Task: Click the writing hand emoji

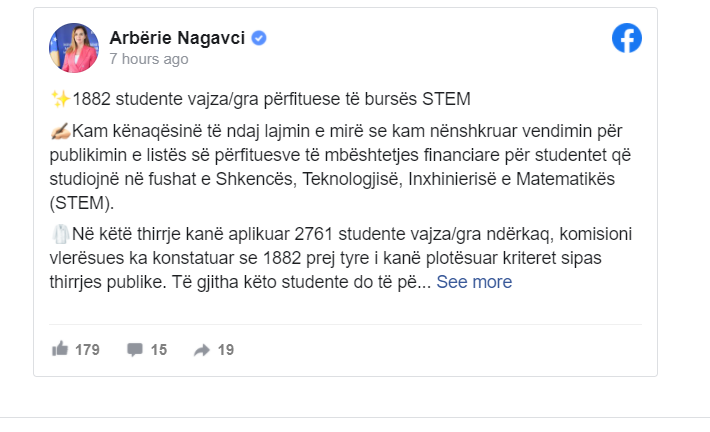Action: (x=60, y=131)
